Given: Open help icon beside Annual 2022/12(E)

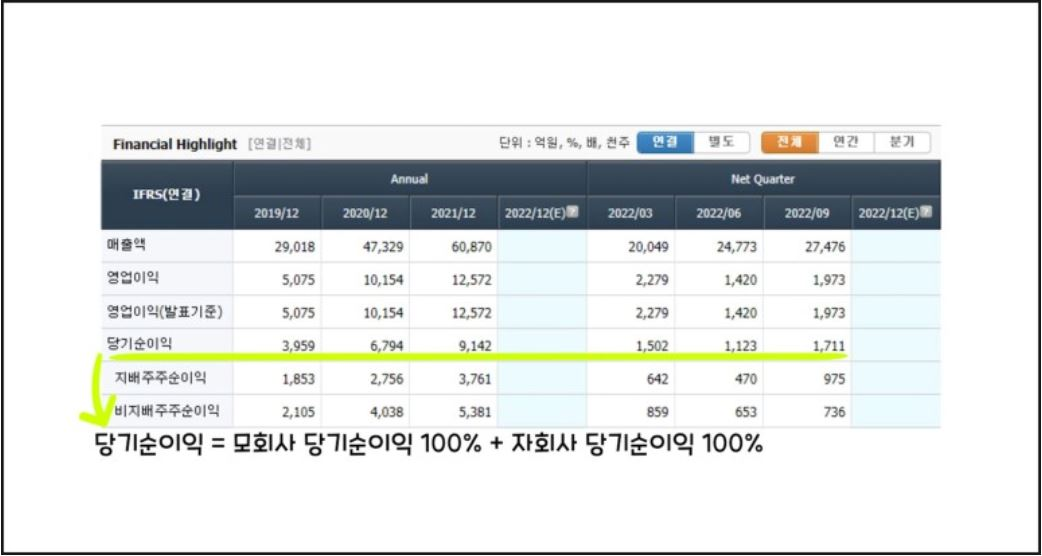Looking at the screenshot, I should 572,212.
